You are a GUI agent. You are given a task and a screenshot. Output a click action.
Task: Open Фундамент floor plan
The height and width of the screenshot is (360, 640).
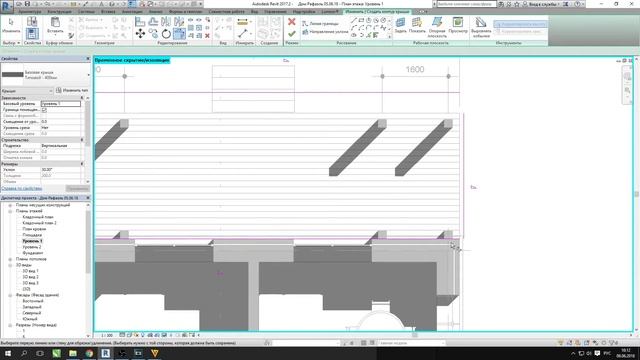33,253
